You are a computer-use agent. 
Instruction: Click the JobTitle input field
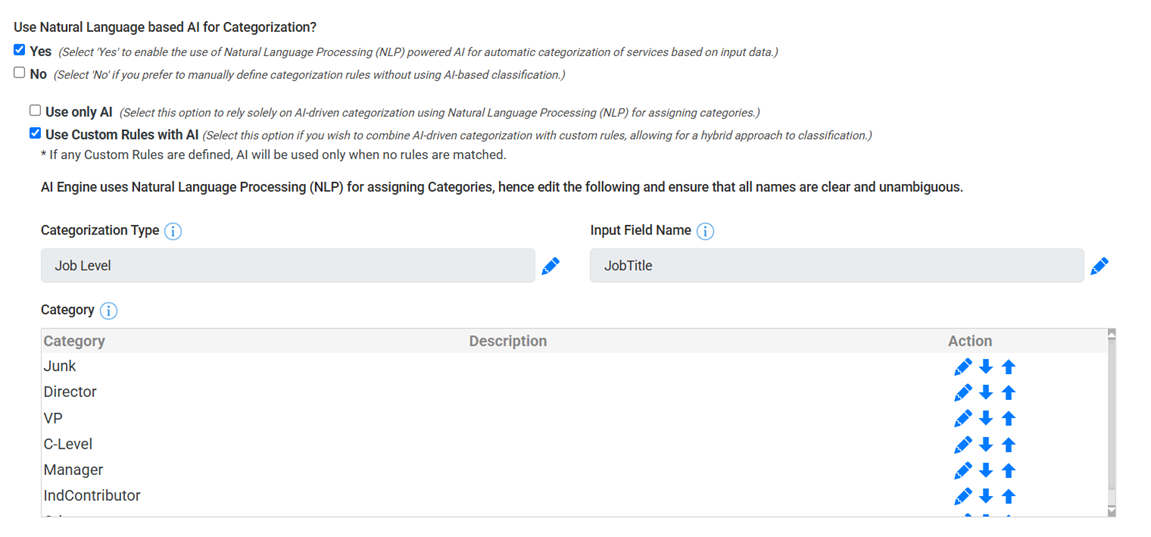point(836,266)
